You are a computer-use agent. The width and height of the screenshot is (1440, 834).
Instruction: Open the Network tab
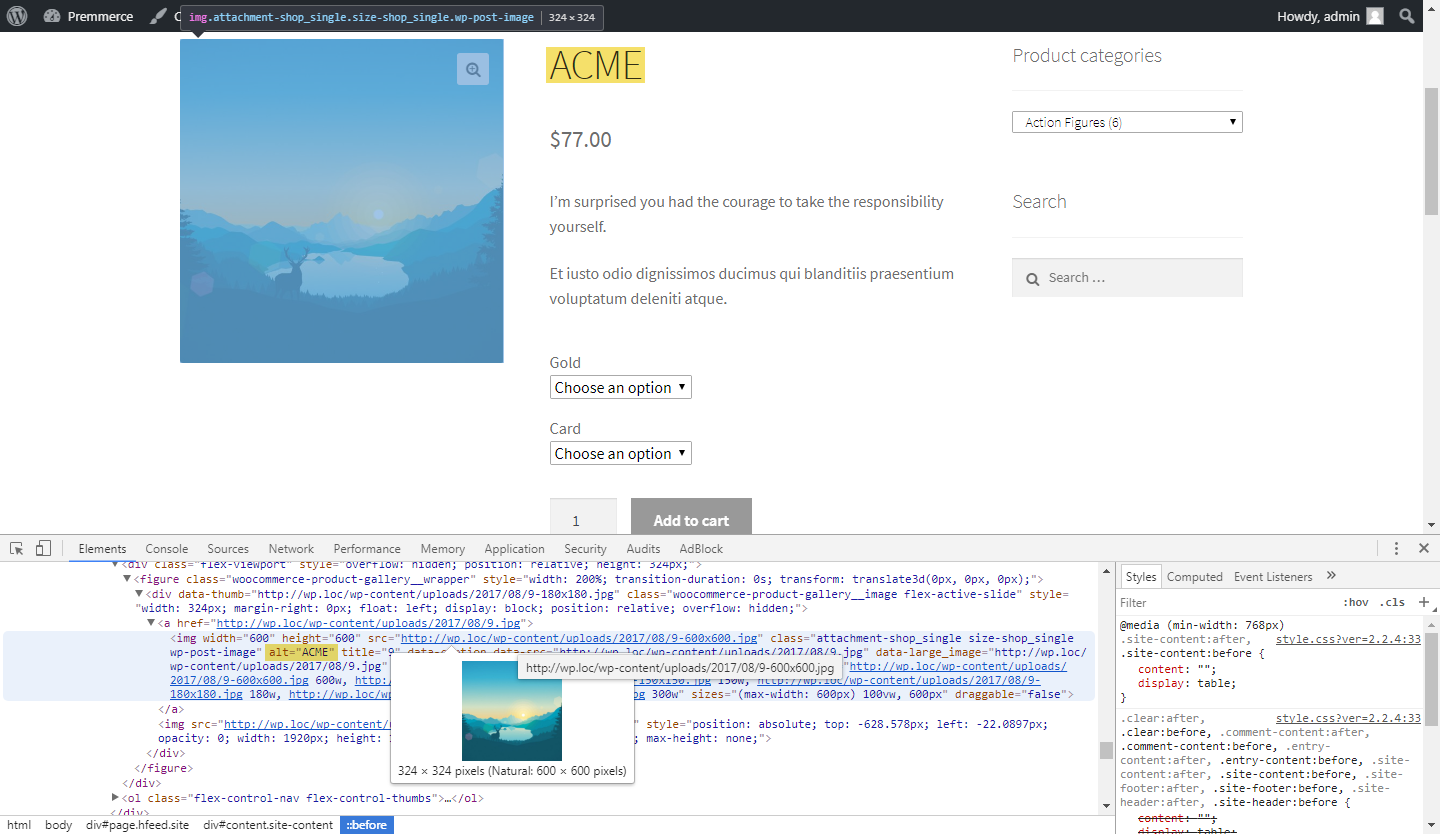(x=291, y=548)
